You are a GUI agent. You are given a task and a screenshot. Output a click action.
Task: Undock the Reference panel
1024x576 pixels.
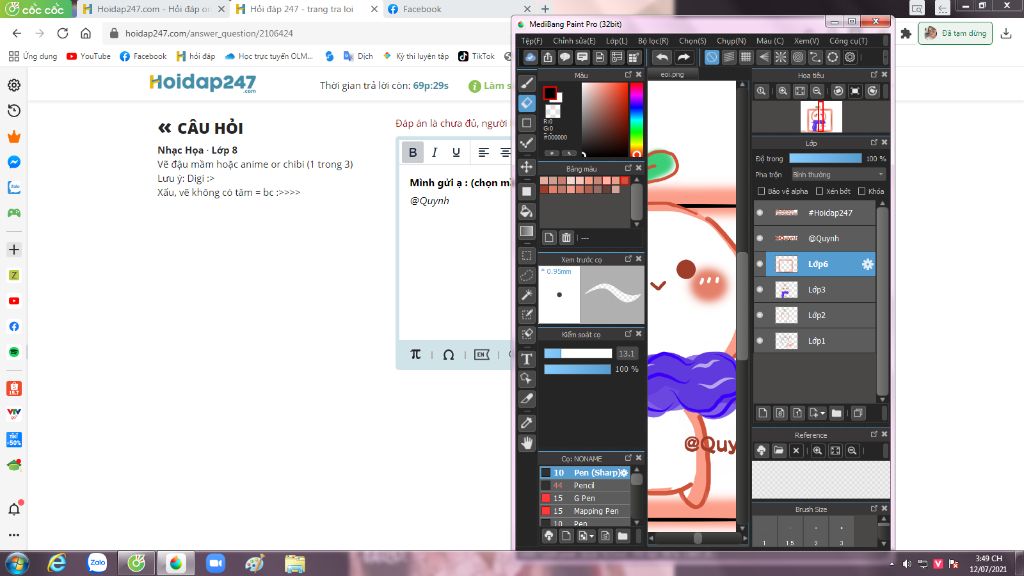pos(874,434)
